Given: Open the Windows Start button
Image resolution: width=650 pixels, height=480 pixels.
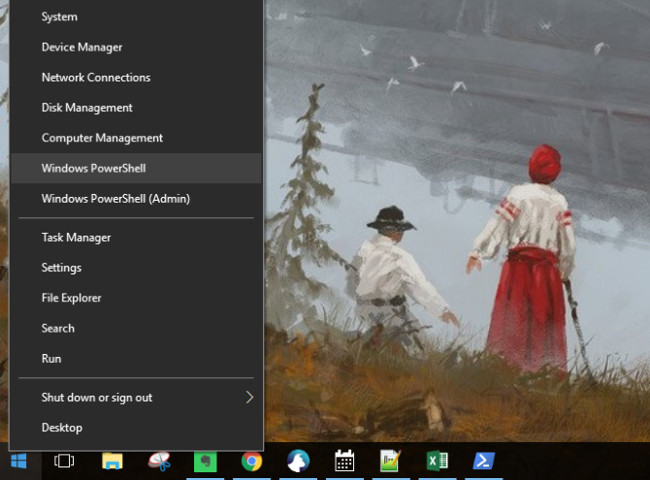Looking at the screenshot, I should point(19,461).
